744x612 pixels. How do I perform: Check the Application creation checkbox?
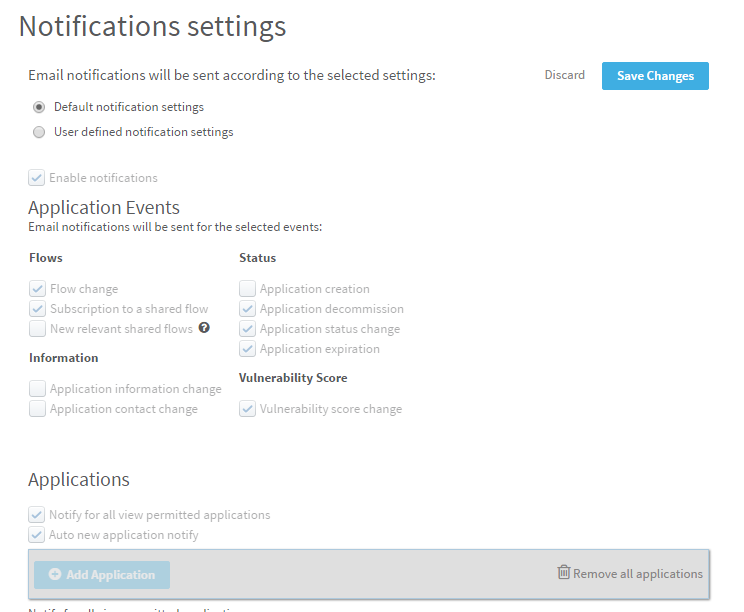[248, 289]
